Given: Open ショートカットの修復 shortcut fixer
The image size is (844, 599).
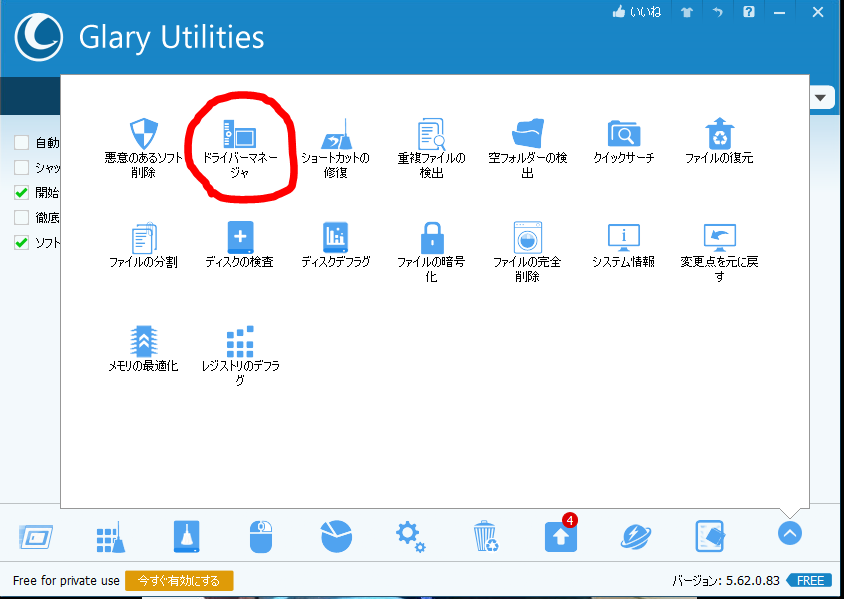Looking at the screenshot, I should [x=335, y=149].
